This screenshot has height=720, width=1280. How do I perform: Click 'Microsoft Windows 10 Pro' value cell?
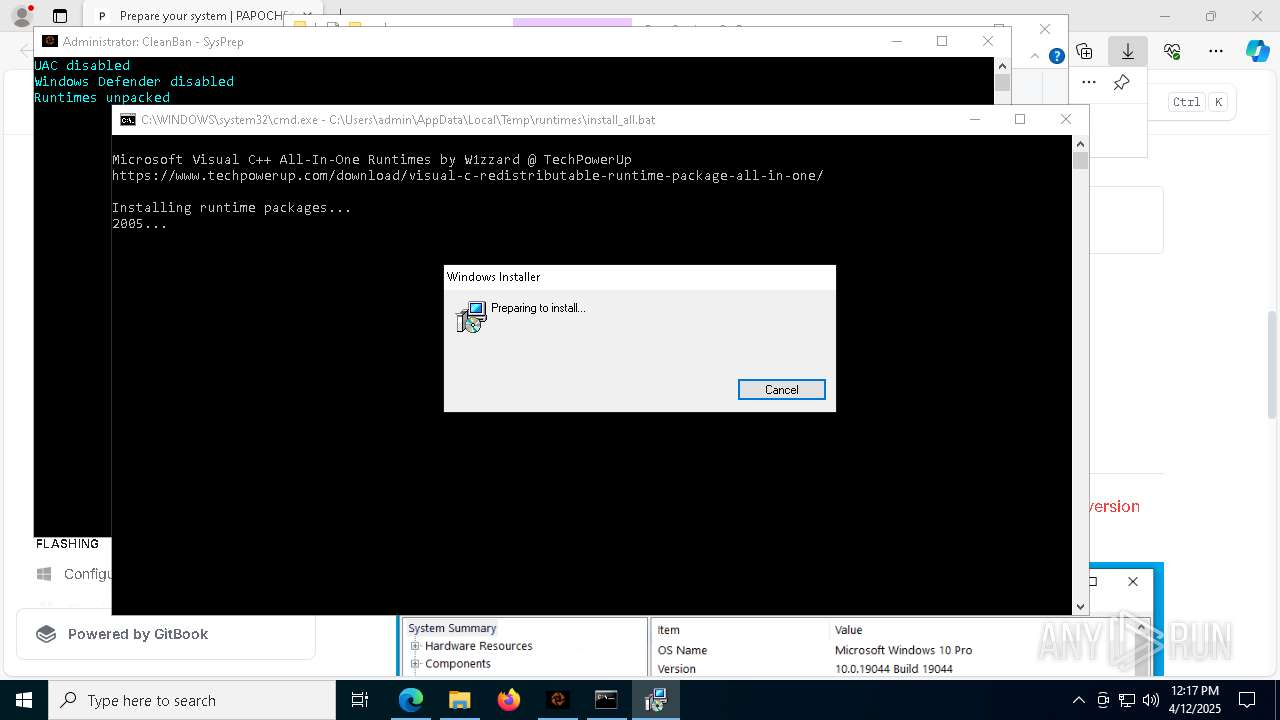pyautogui.click(x=903, y=650)
